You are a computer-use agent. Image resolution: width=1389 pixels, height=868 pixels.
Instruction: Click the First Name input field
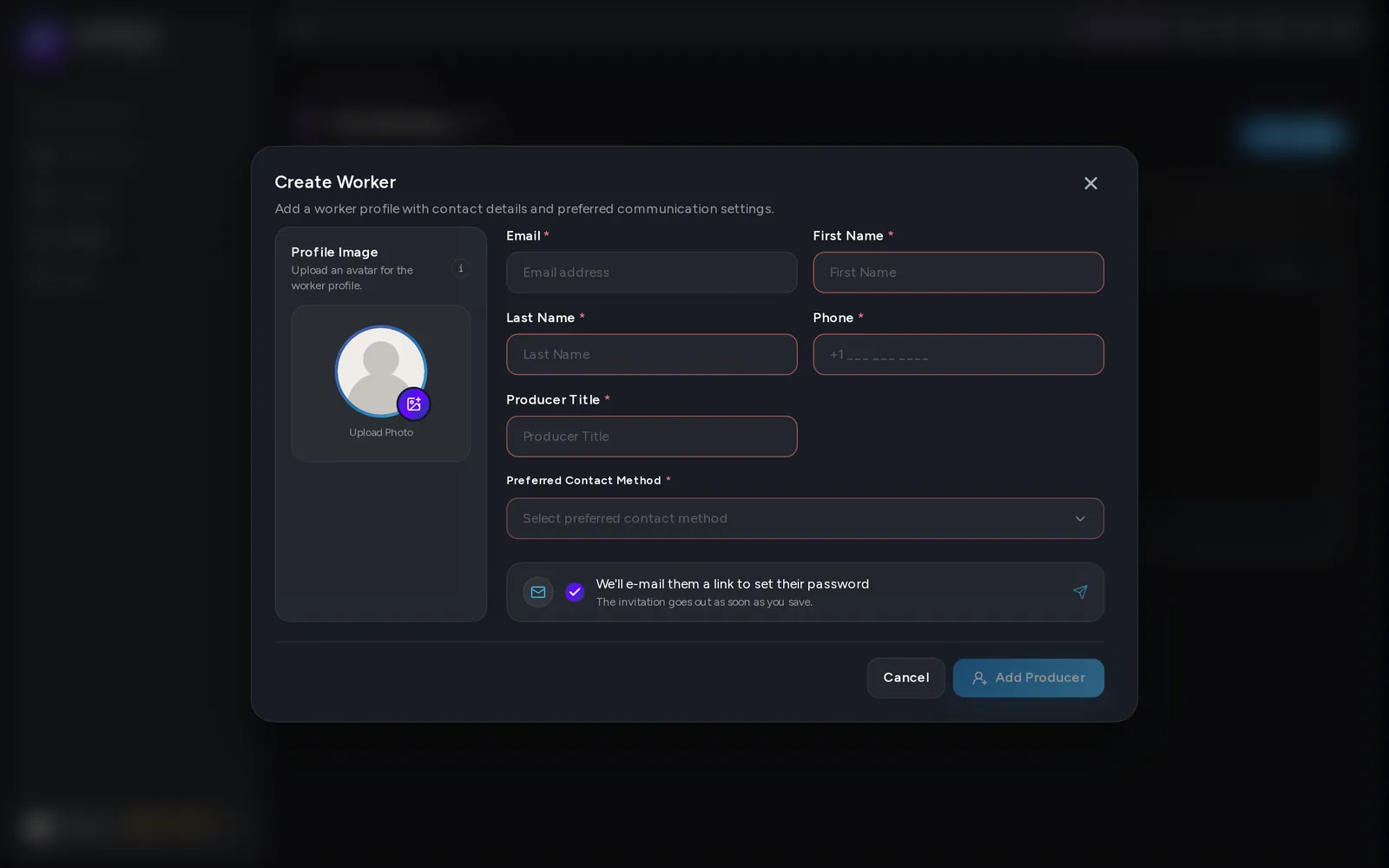(x=958, y=273)
